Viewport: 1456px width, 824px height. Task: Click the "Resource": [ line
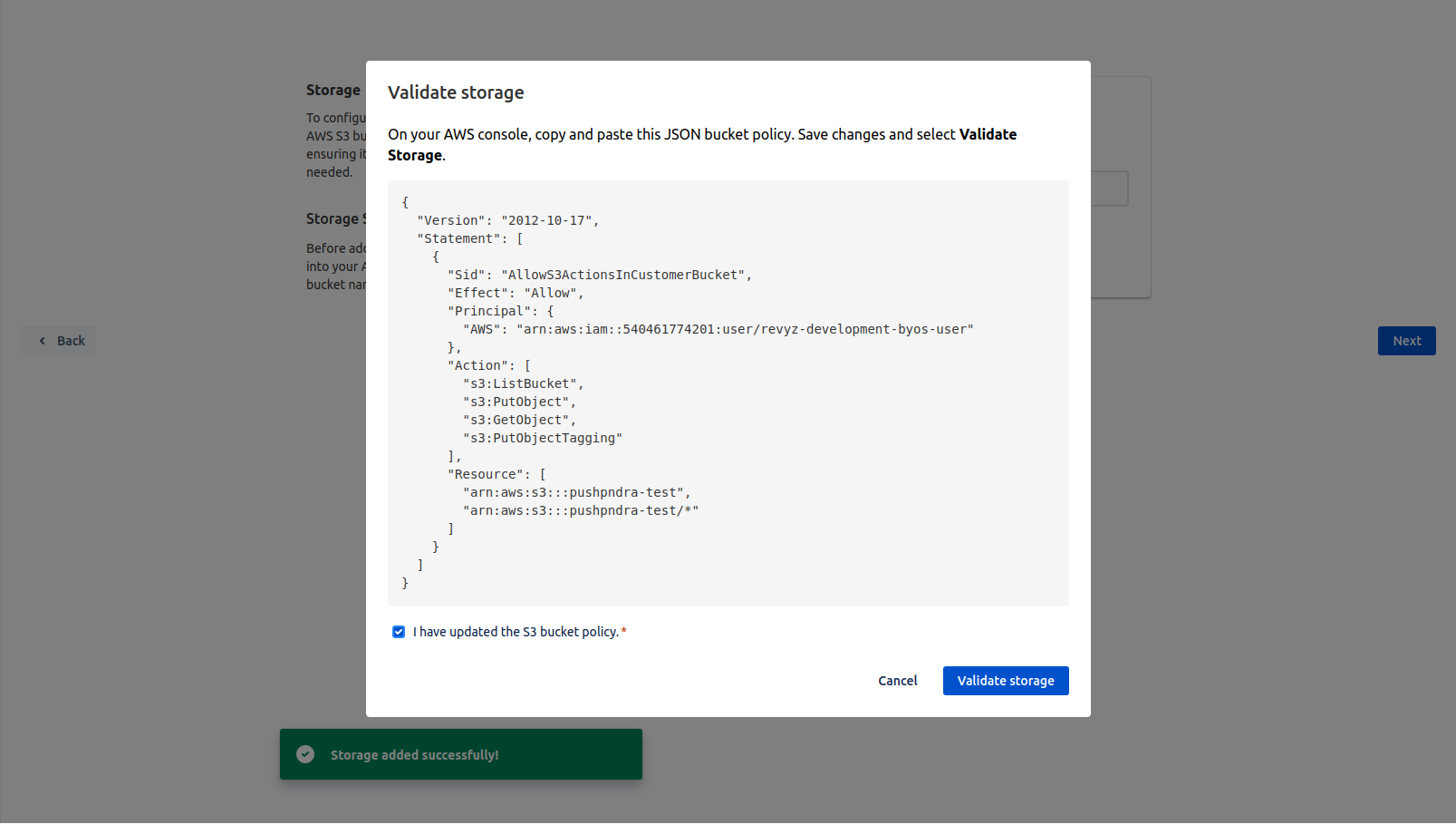(x=497, y=474)
